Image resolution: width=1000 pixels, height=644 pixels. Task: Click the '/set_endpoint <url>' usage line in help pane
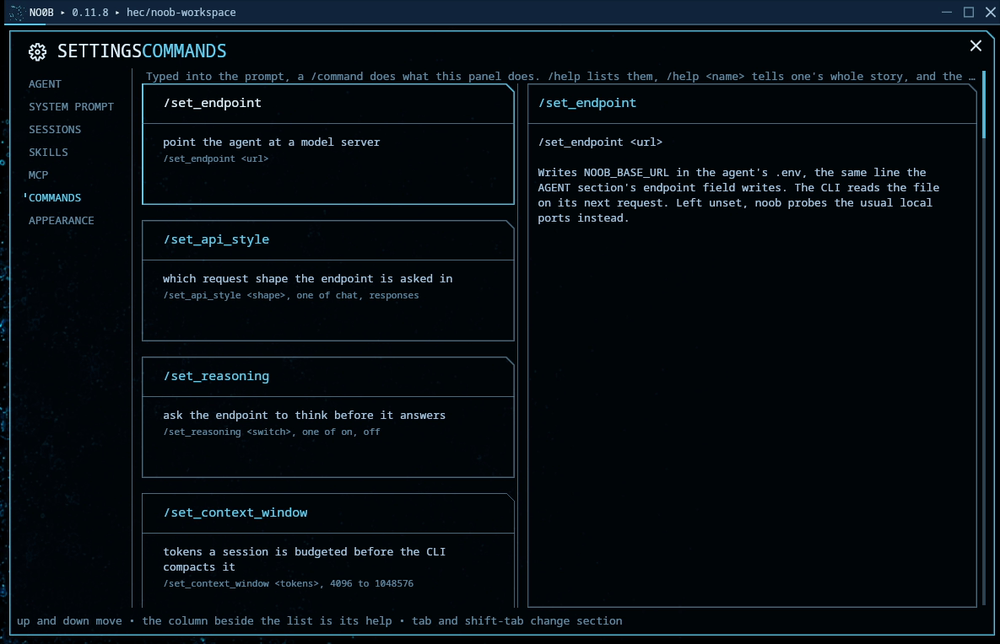[x=600, y=142]
